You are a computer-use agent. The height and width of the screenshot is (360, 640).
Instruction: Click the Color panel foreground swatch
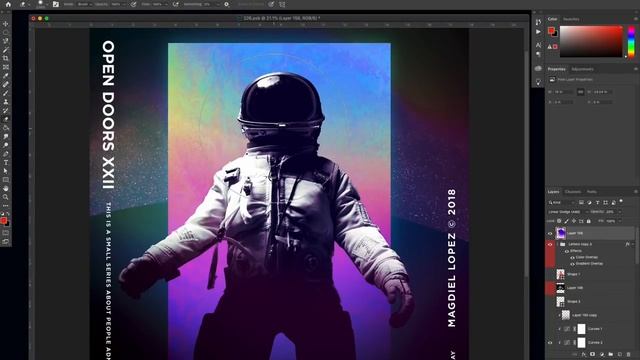point(551,30)
